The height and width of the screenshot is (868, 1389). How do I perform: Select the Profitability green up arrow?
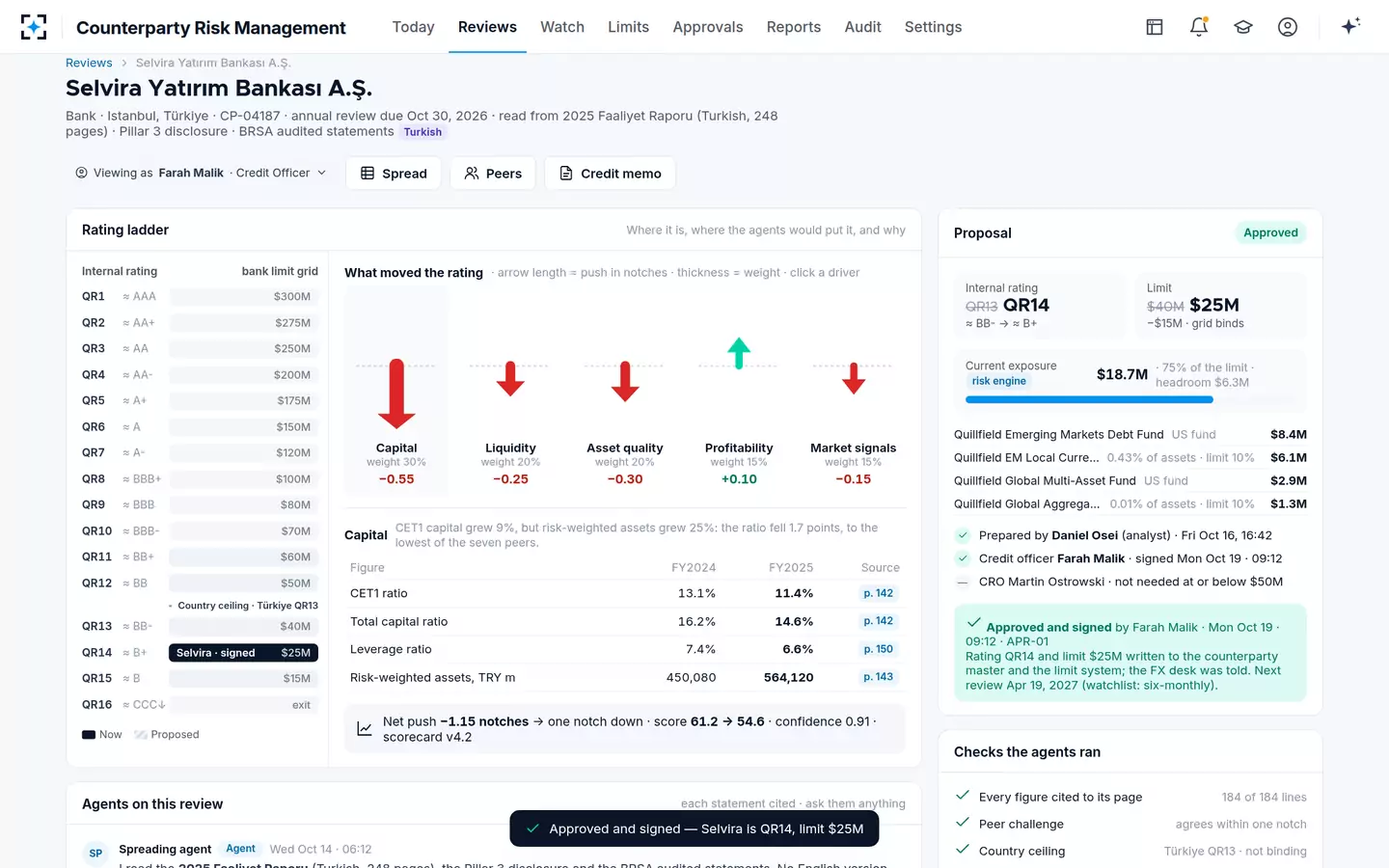pyautogui.click(x=739, y=353)
